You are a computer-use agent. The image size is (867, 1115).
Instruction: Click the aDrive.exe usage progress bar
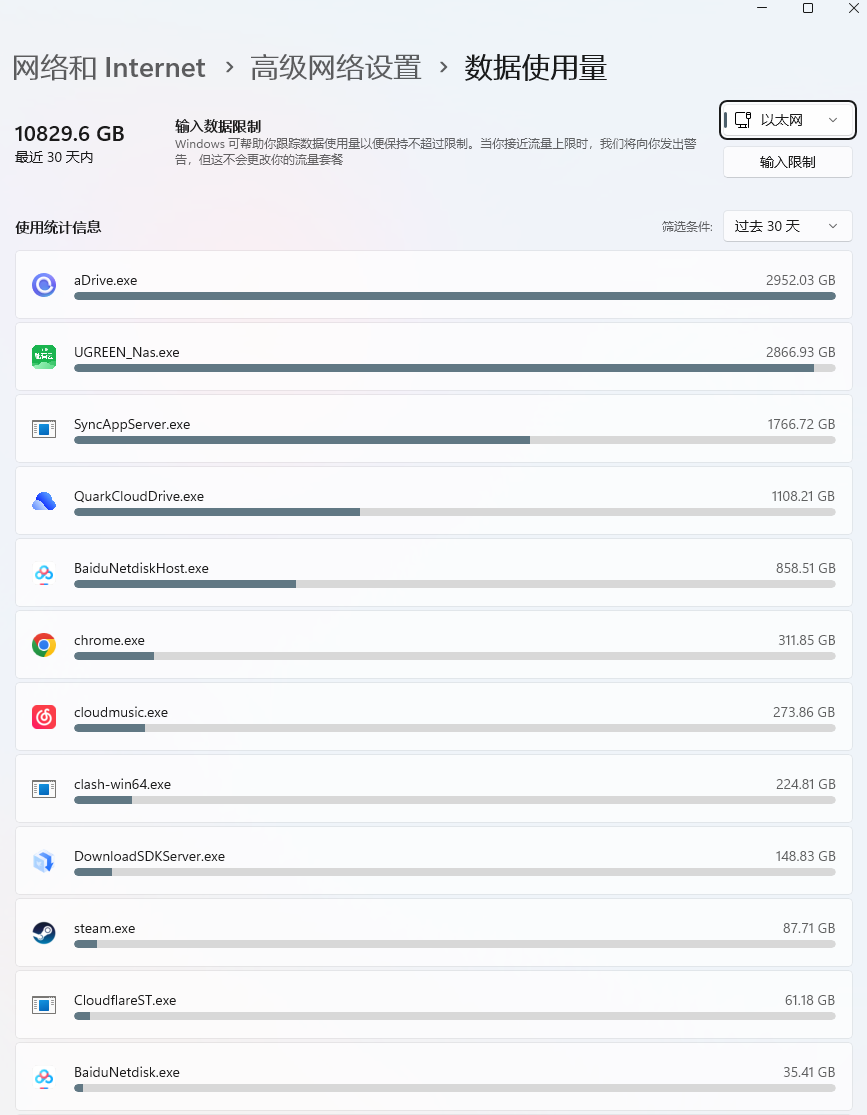[x=454, y=296]
